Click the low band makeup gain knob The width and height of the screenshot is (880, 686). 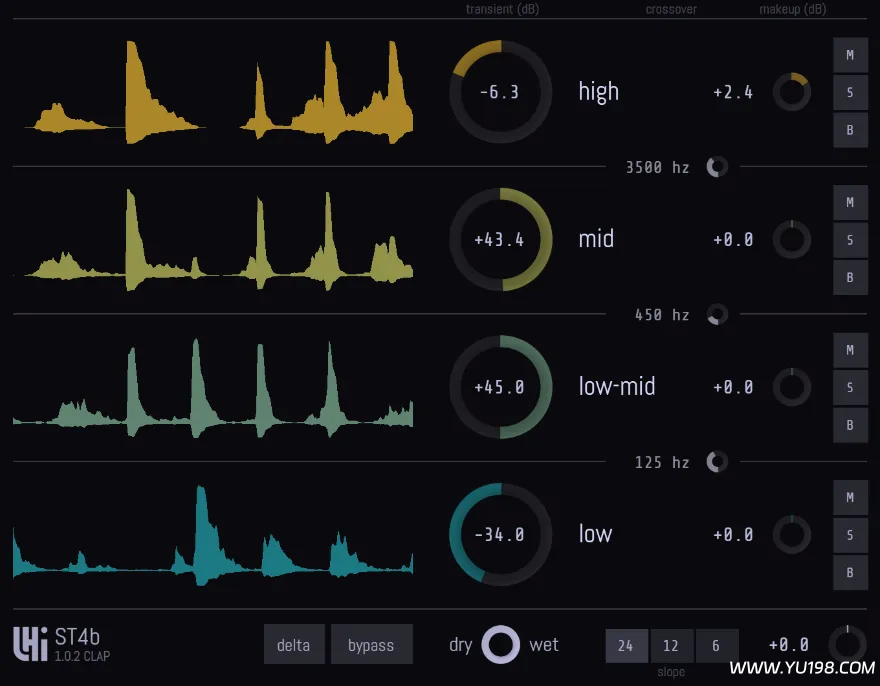[x=793, y=534]
